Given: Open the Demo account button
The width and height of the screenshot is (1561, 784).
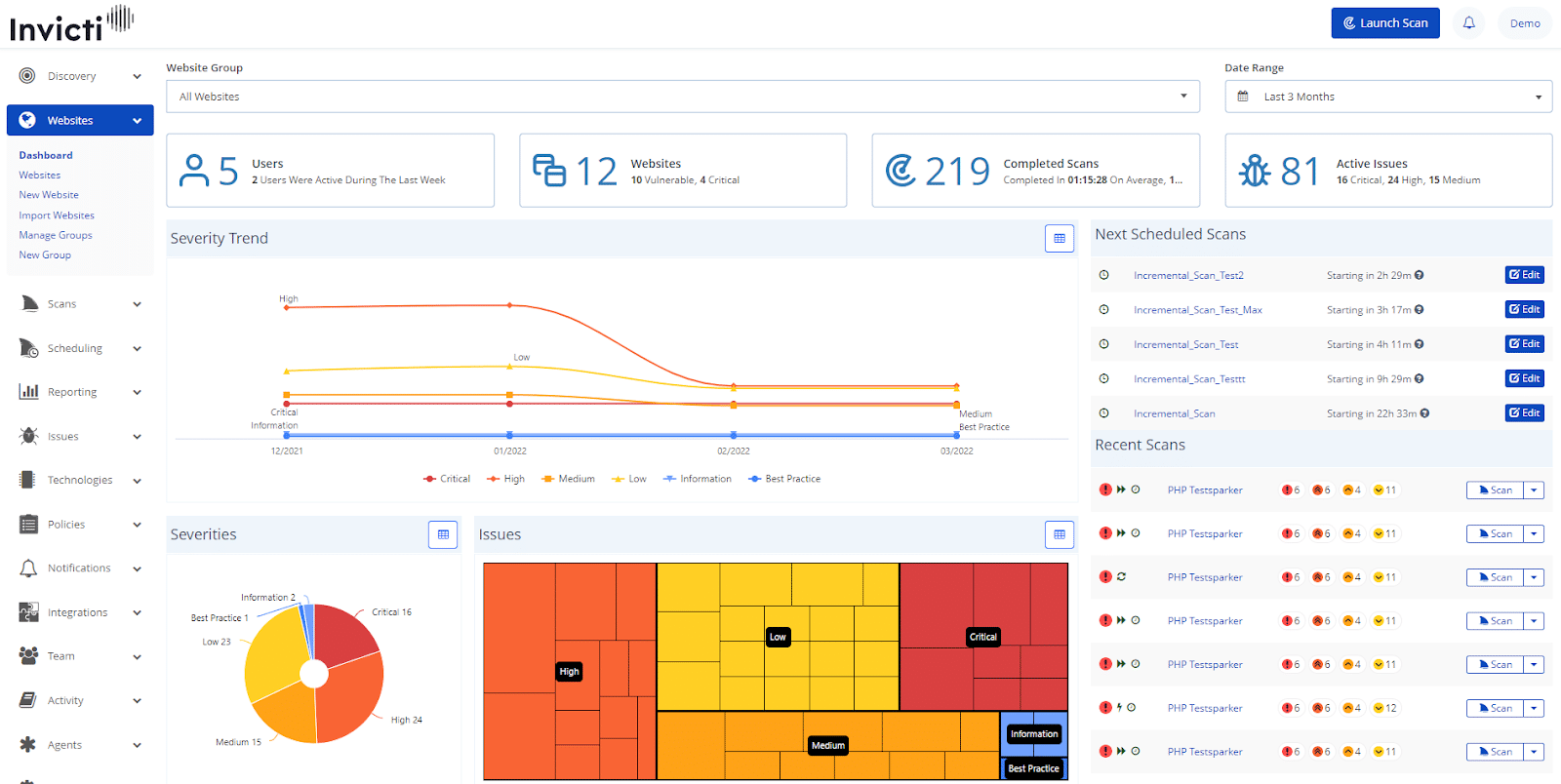Looking at the screenshot, I should pyautogui.click(x=1525, y=23).
